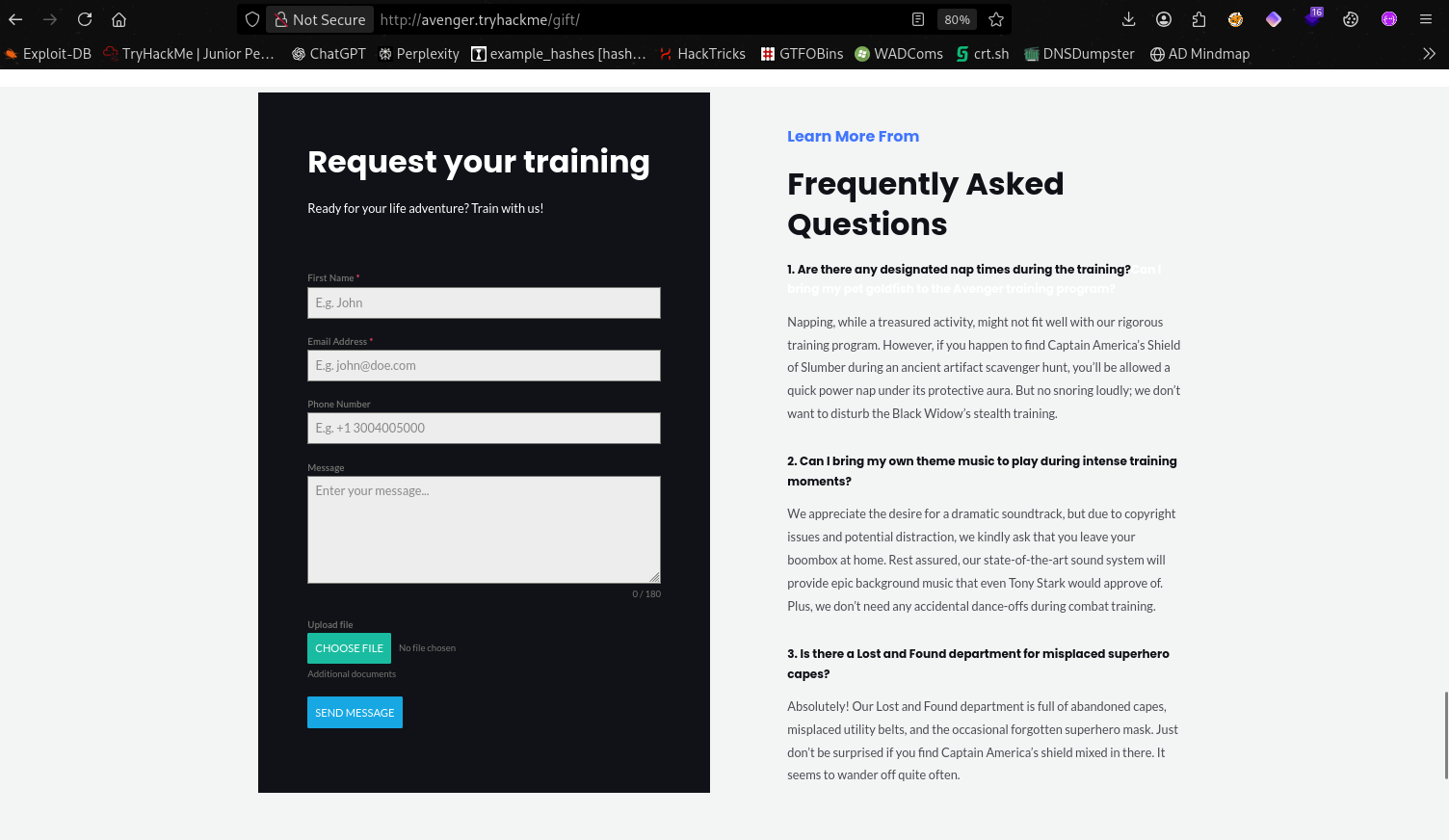Click the 80% zoom level indicator
This screenshot has width=1449, height=840.
pos(957,19)
